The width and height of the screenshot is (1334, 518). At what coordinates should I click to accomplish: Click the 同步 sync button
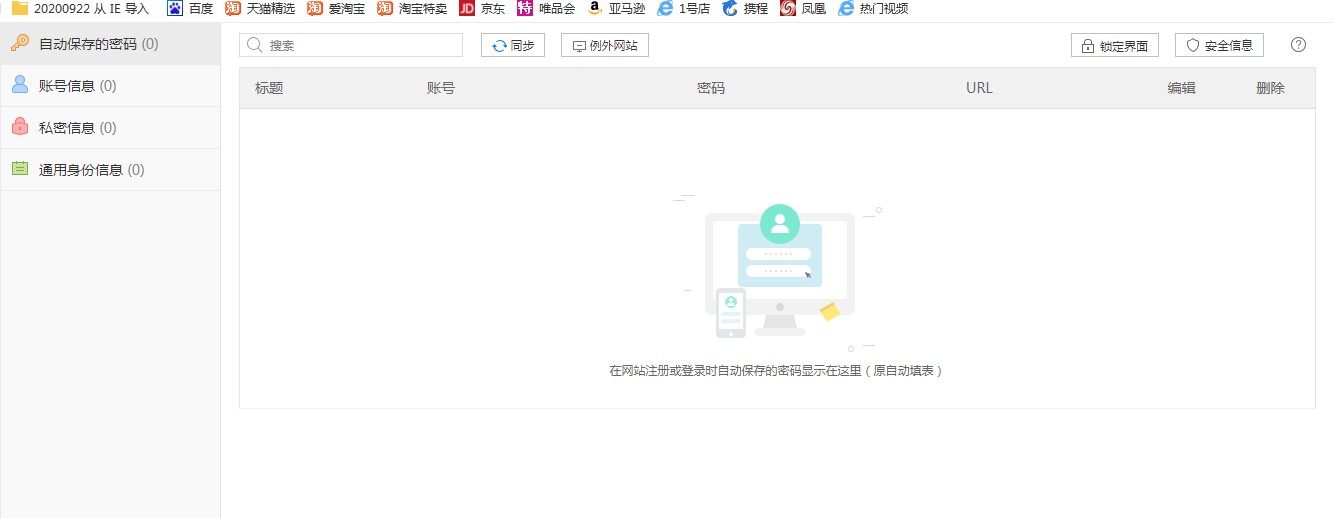click(513, 45)
